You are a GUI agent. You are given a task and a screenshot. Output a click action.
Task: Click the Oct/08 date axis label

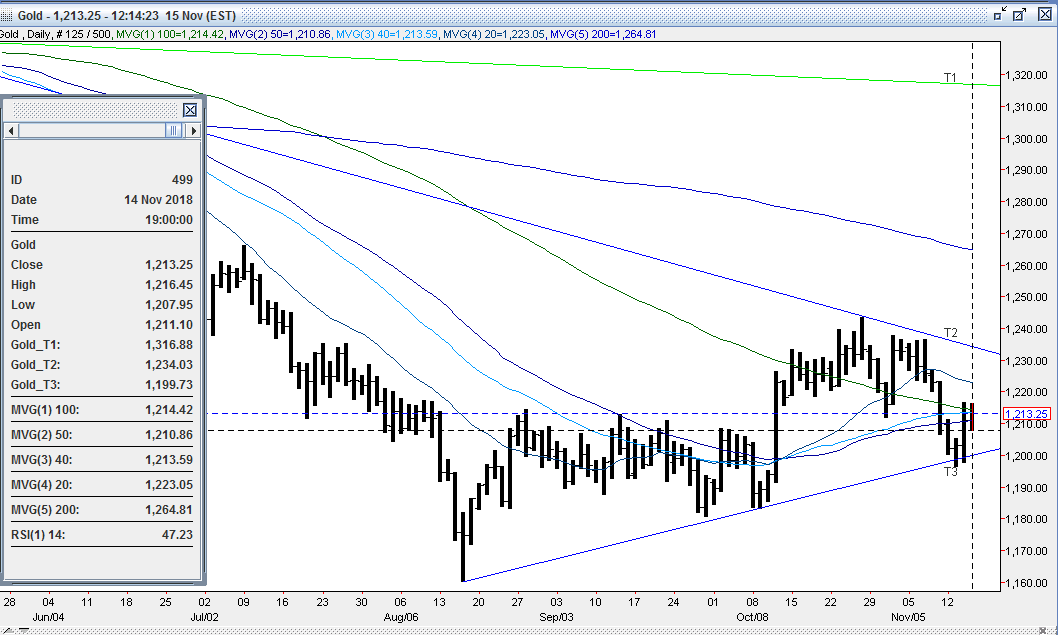[x=752, y=617]
